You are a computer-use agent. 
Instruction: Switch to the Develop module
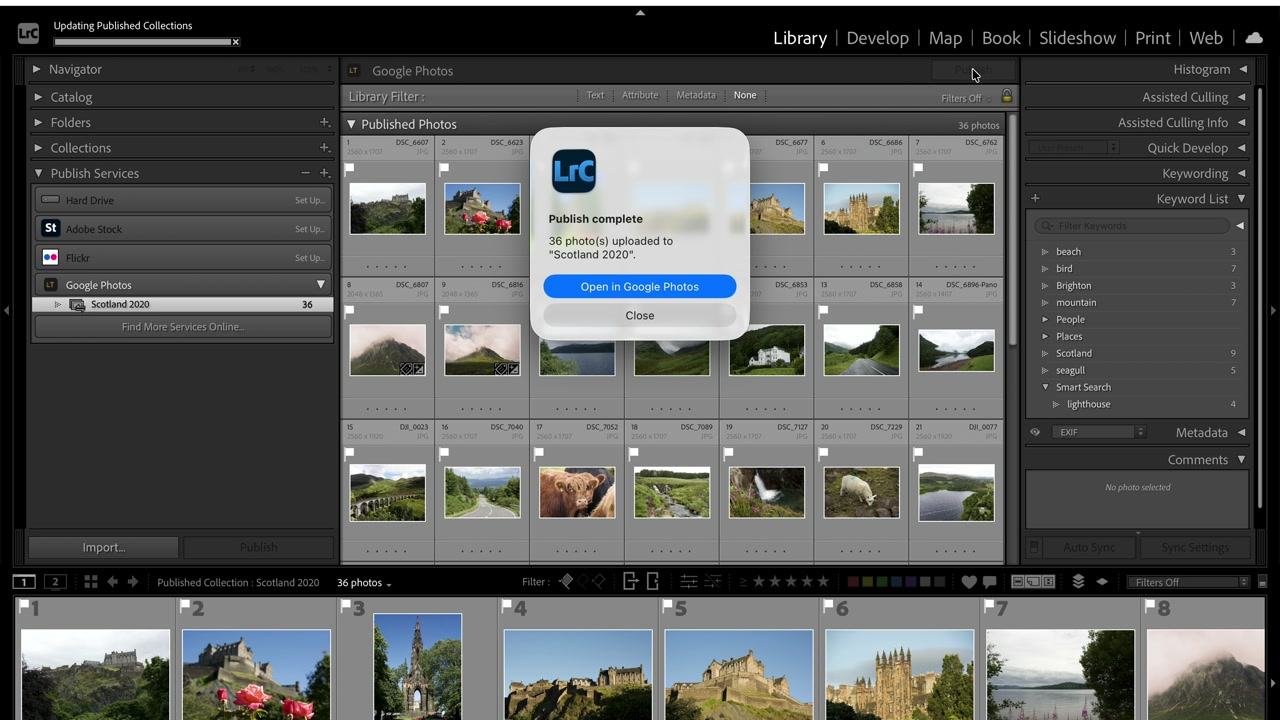(877, 38)
